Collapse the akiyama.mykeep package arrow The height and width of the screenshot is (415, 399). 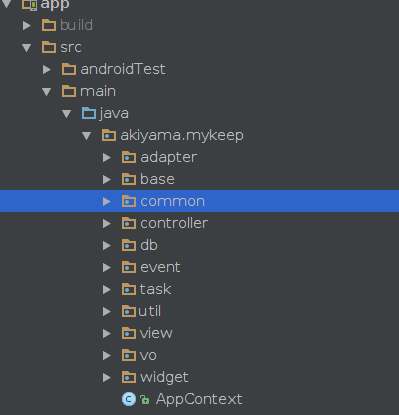click(x=87, y=135)
